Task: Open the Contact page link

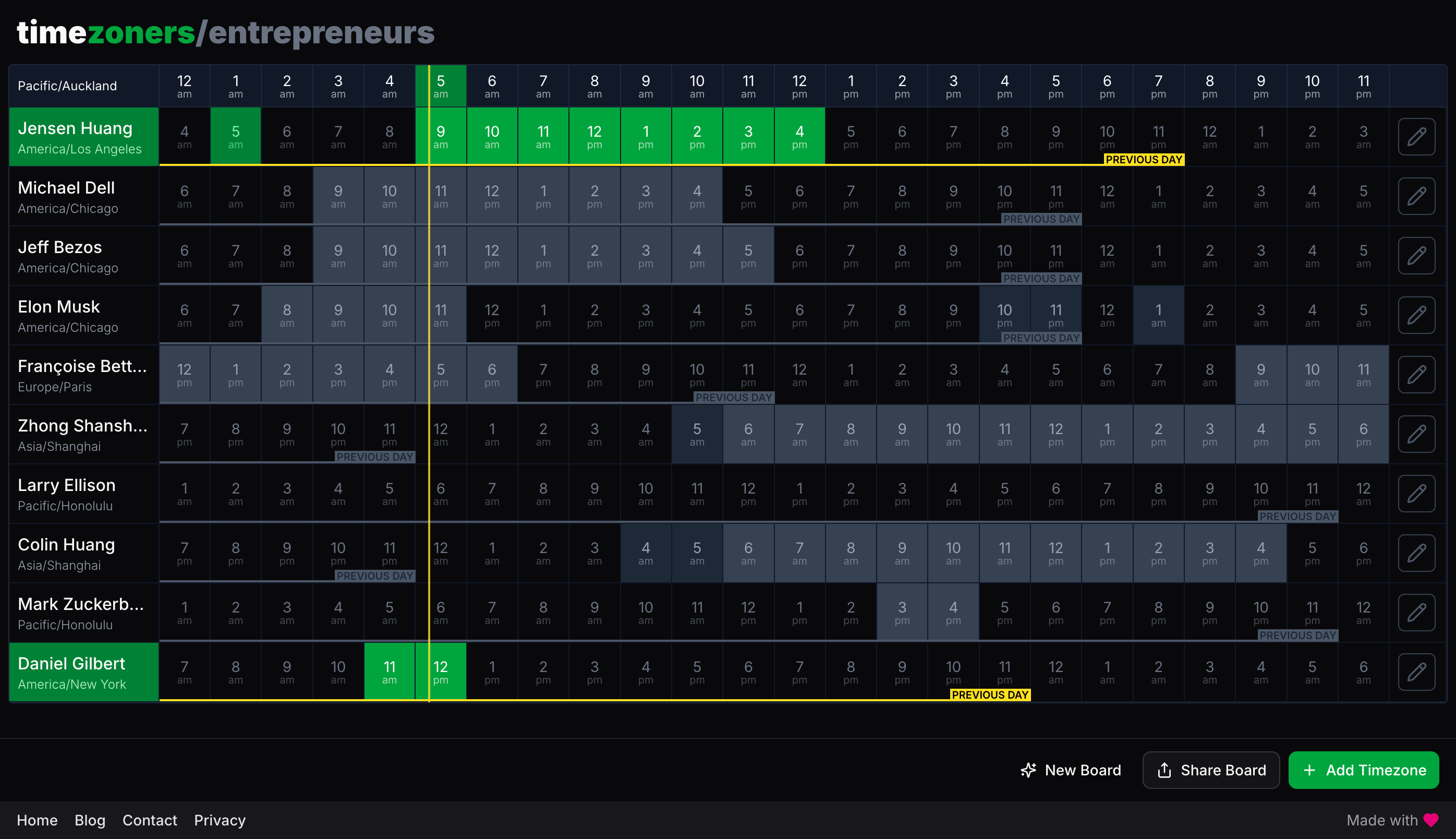Action: (x=150, y=820)
